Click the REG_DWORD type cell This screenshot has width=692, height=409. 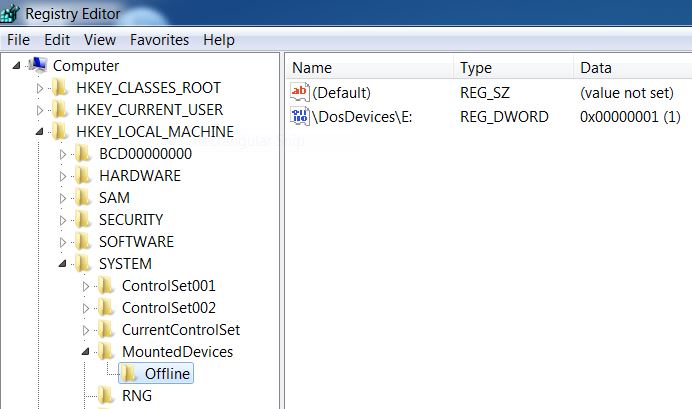coord(504,116)
